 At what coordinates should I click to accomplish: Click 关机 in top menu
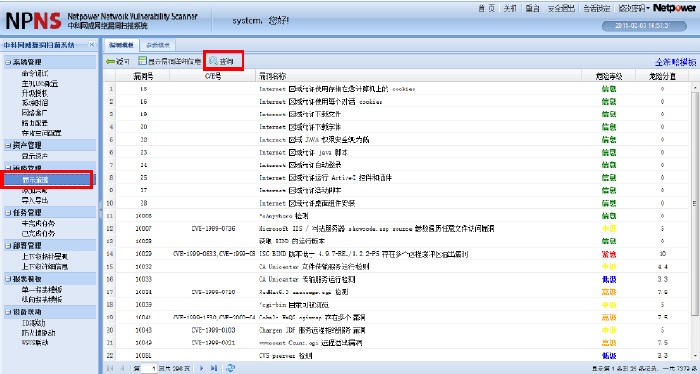tap(510, 8)
